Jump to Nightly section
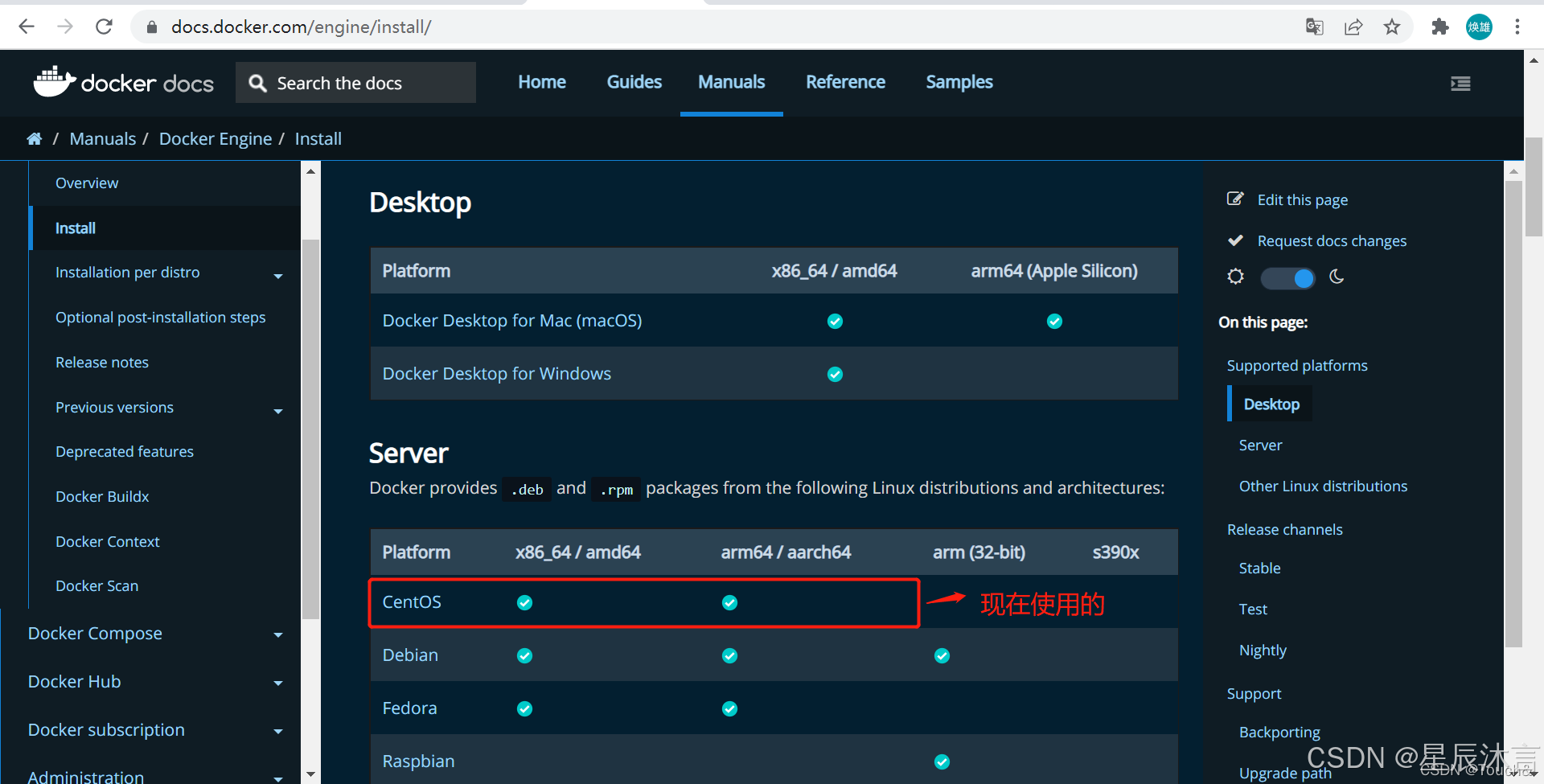The image size is (1544, 784). (1263, 651)
